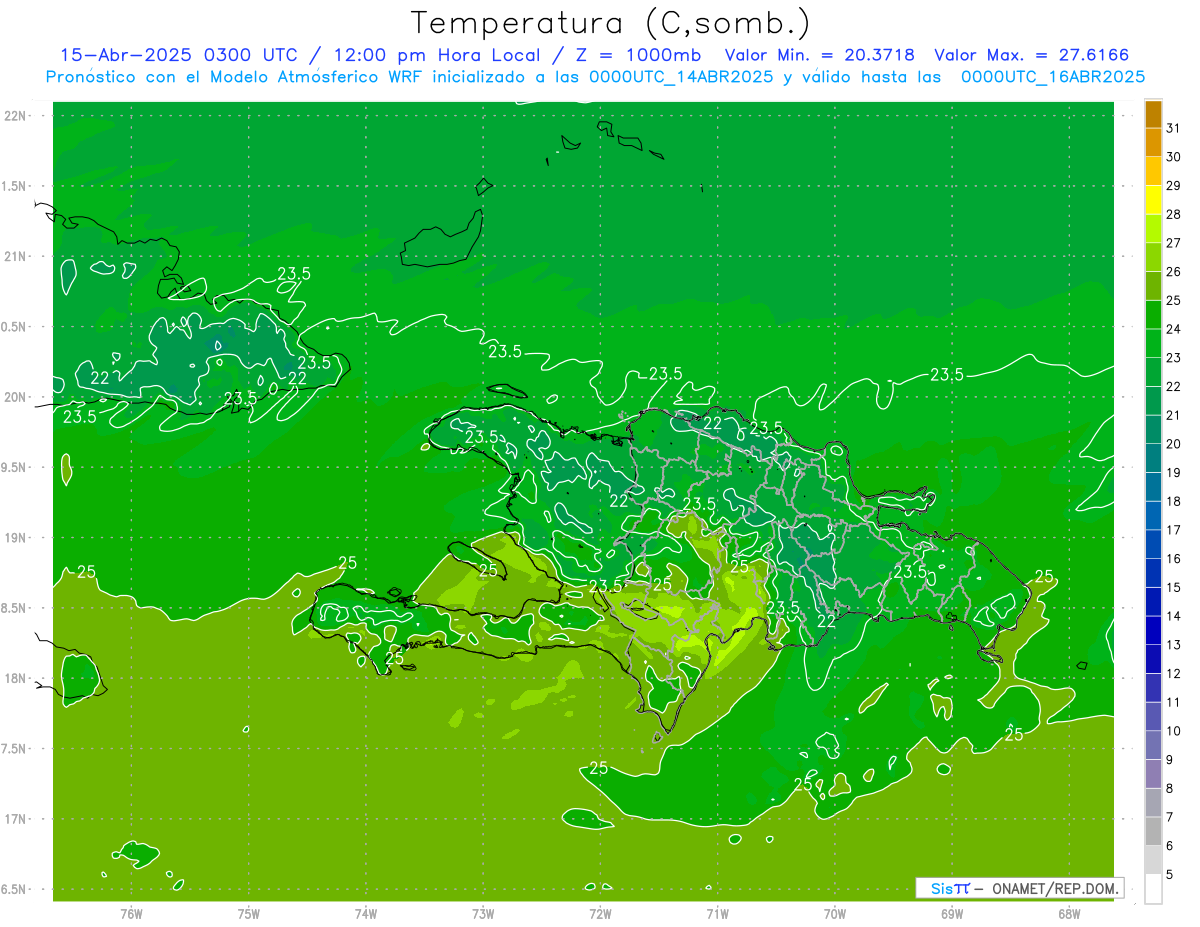Click the '71W' longitude axis label
This screenshot has height=927, width=1200.
pyautogui.click(x=717, y=913)
